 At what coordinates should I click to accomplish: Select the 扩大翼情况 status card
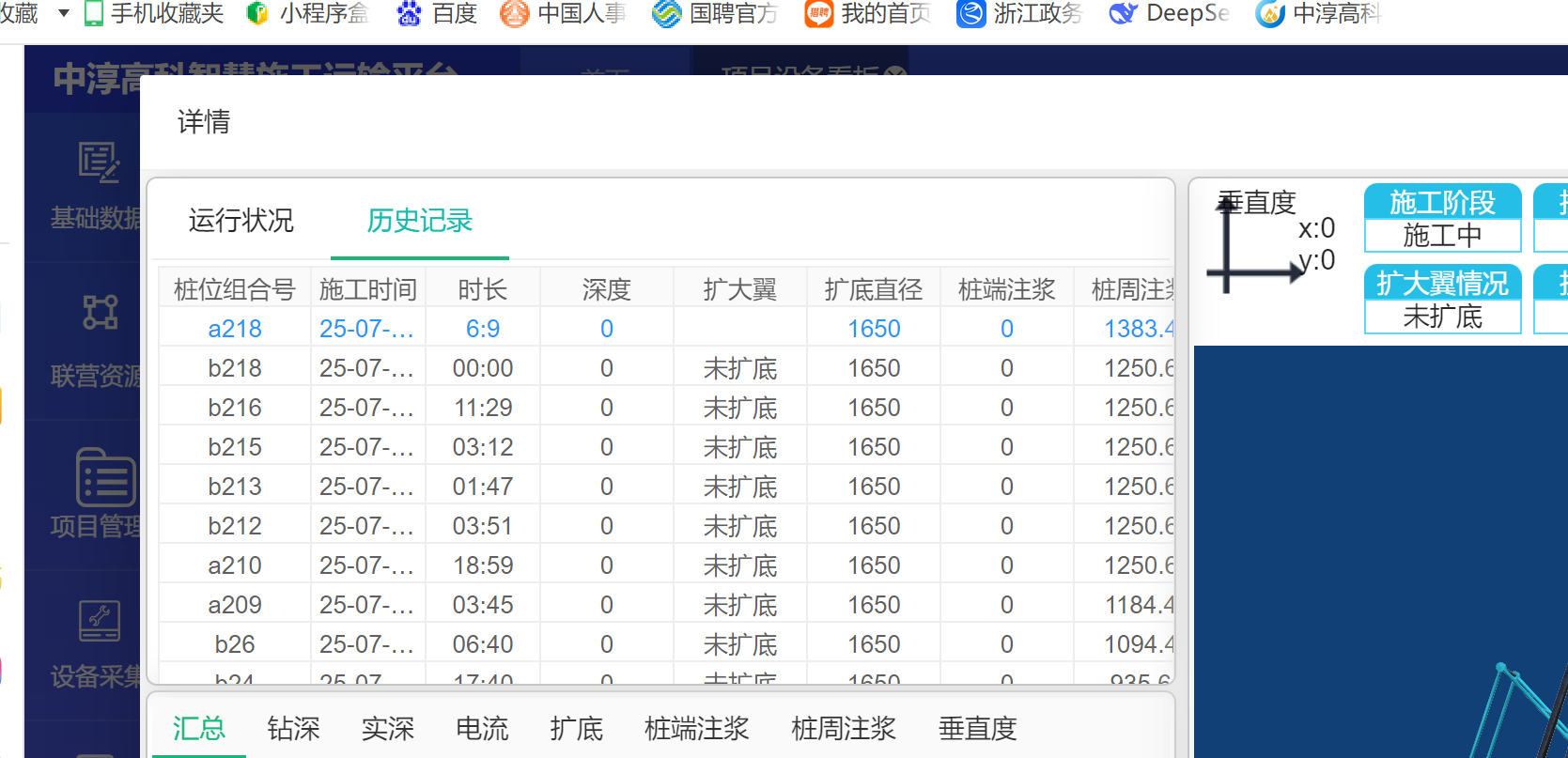(1442, 299)
